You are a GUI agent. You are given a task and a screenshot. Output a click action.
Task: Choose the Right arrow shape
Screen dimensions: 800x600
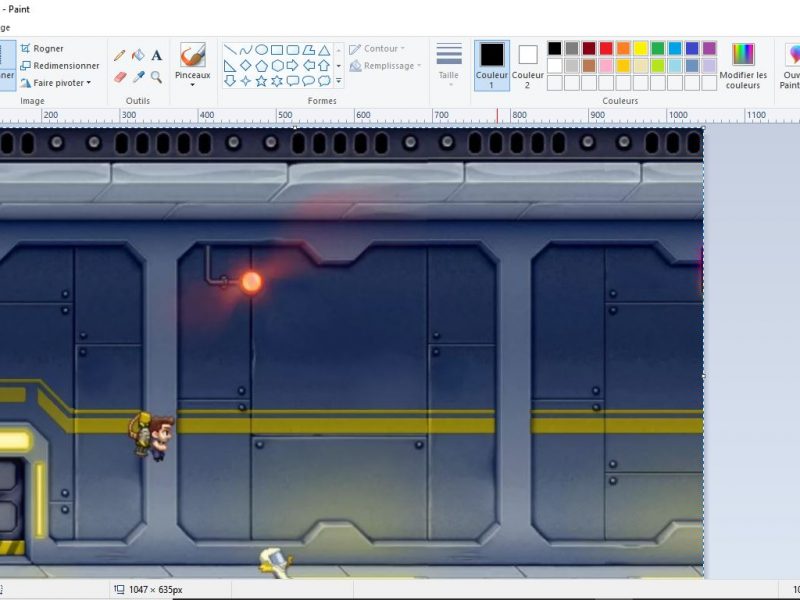[x=293, y=65]
